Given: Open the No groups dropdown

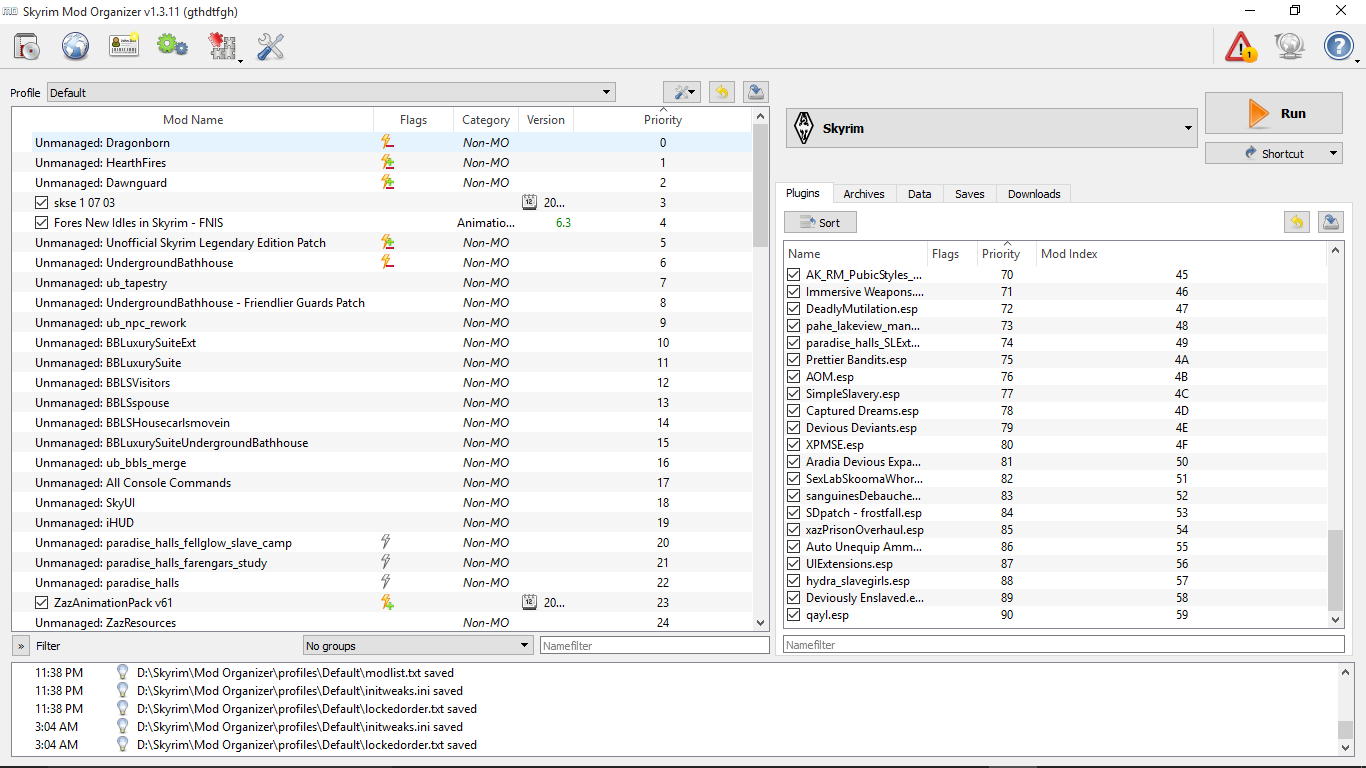Looking at the screenshot, I should click(418, 646).
